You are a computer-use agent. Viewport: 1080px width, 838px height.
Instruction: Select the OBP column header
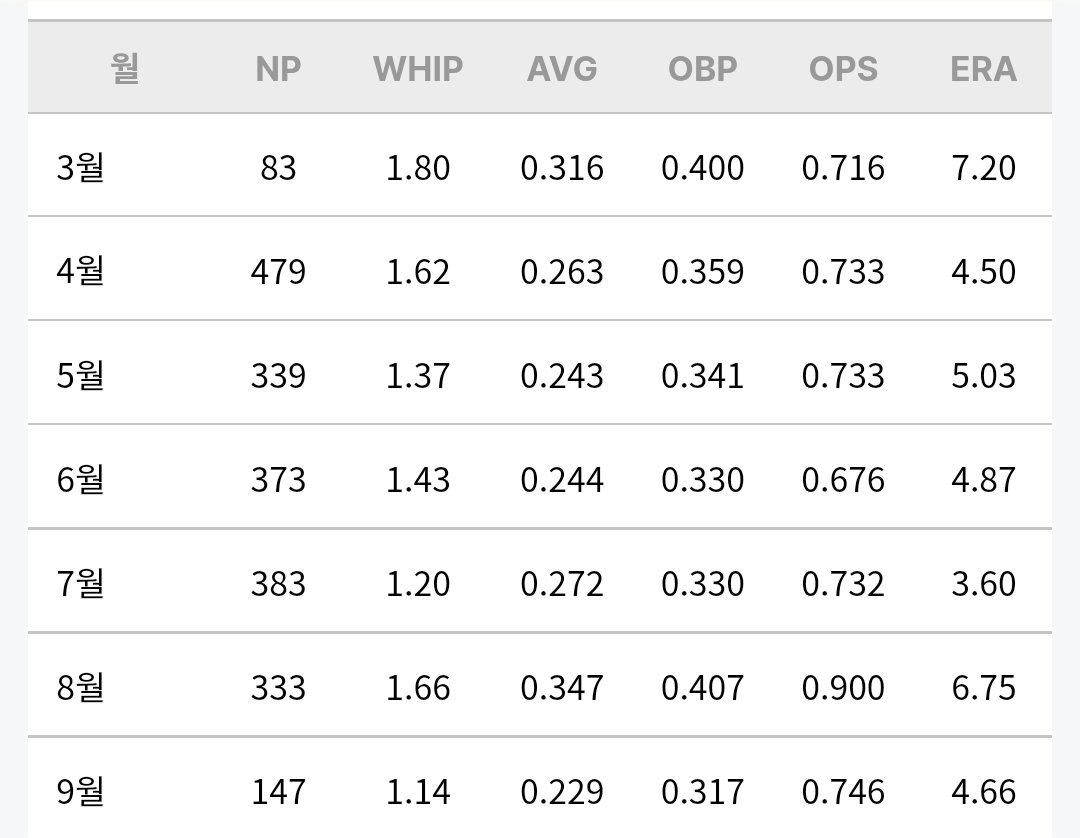(703, 69)
